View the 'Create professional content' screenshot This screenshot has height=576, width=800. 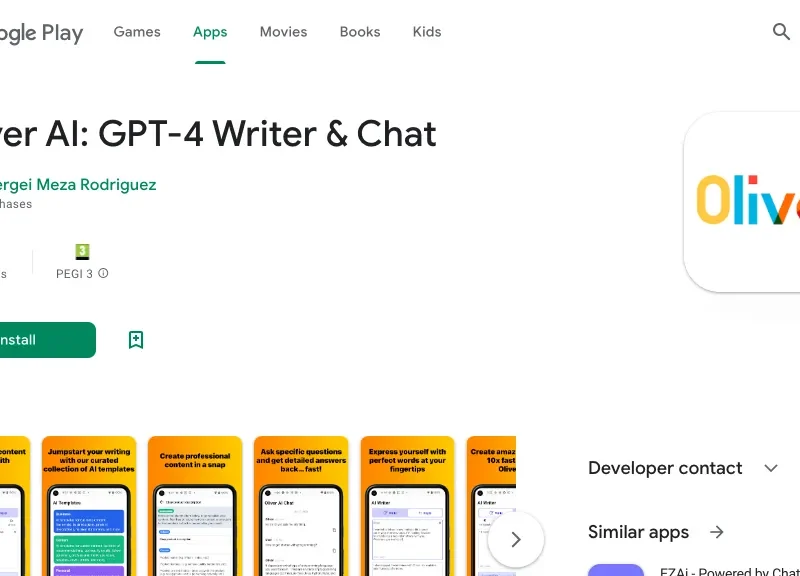pos(195,506)
